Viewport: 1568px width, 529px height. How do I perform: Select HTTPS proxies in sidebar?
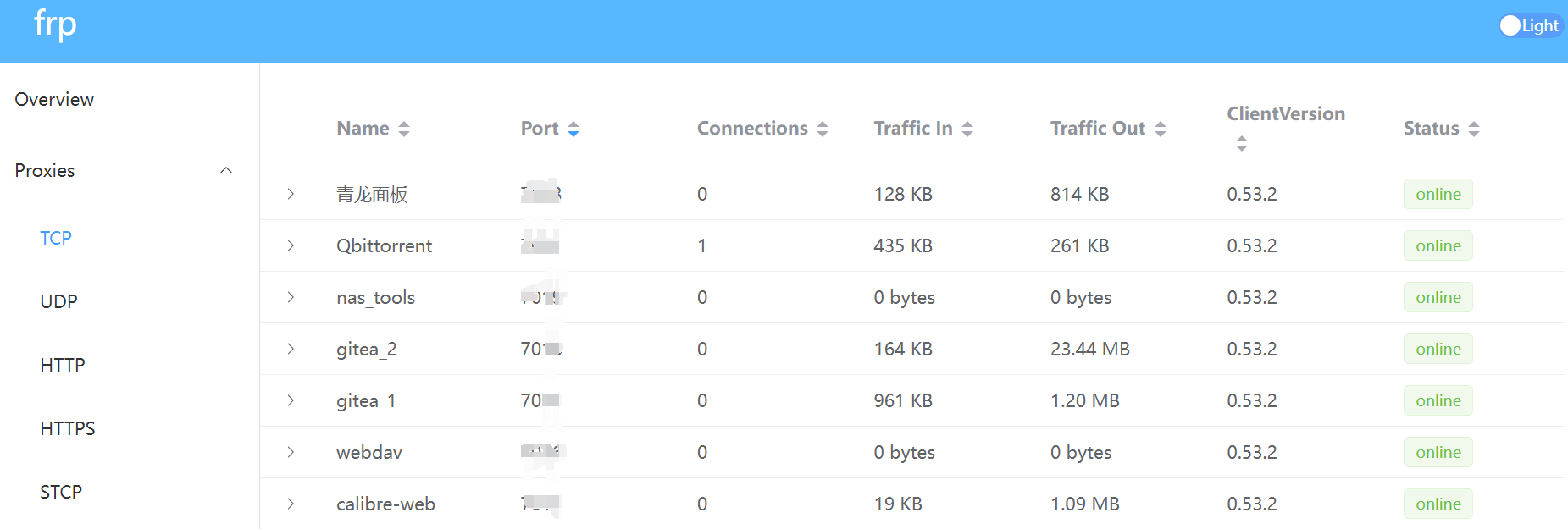coord(68,428)
